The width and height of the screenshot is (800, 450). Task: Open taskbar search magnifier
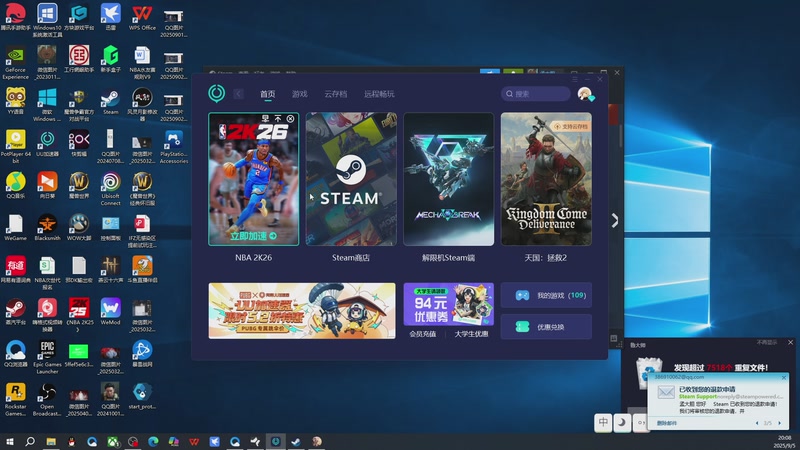coord(30,441)
